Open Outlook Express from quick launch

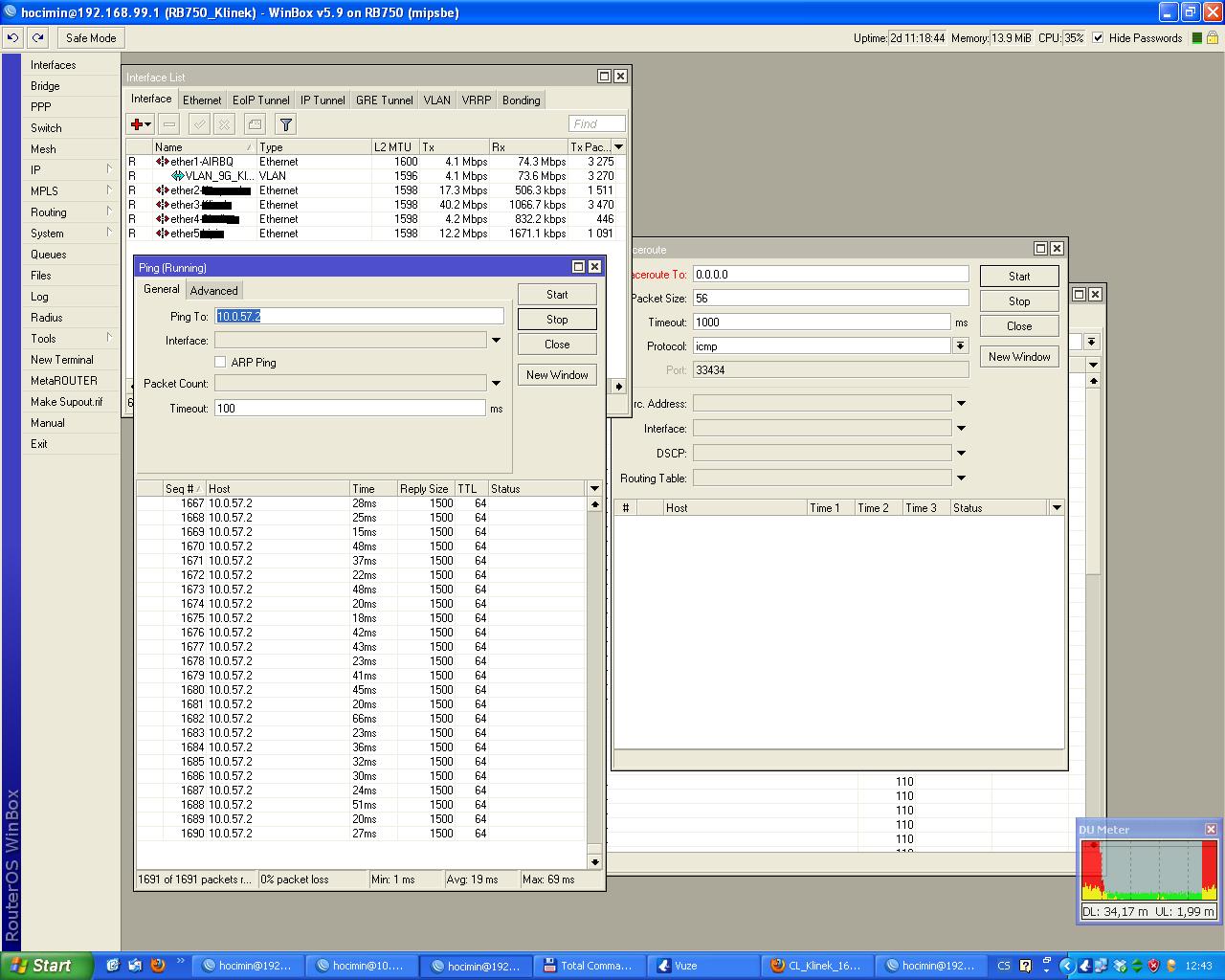pyautogui.click(x=135, y=966)
